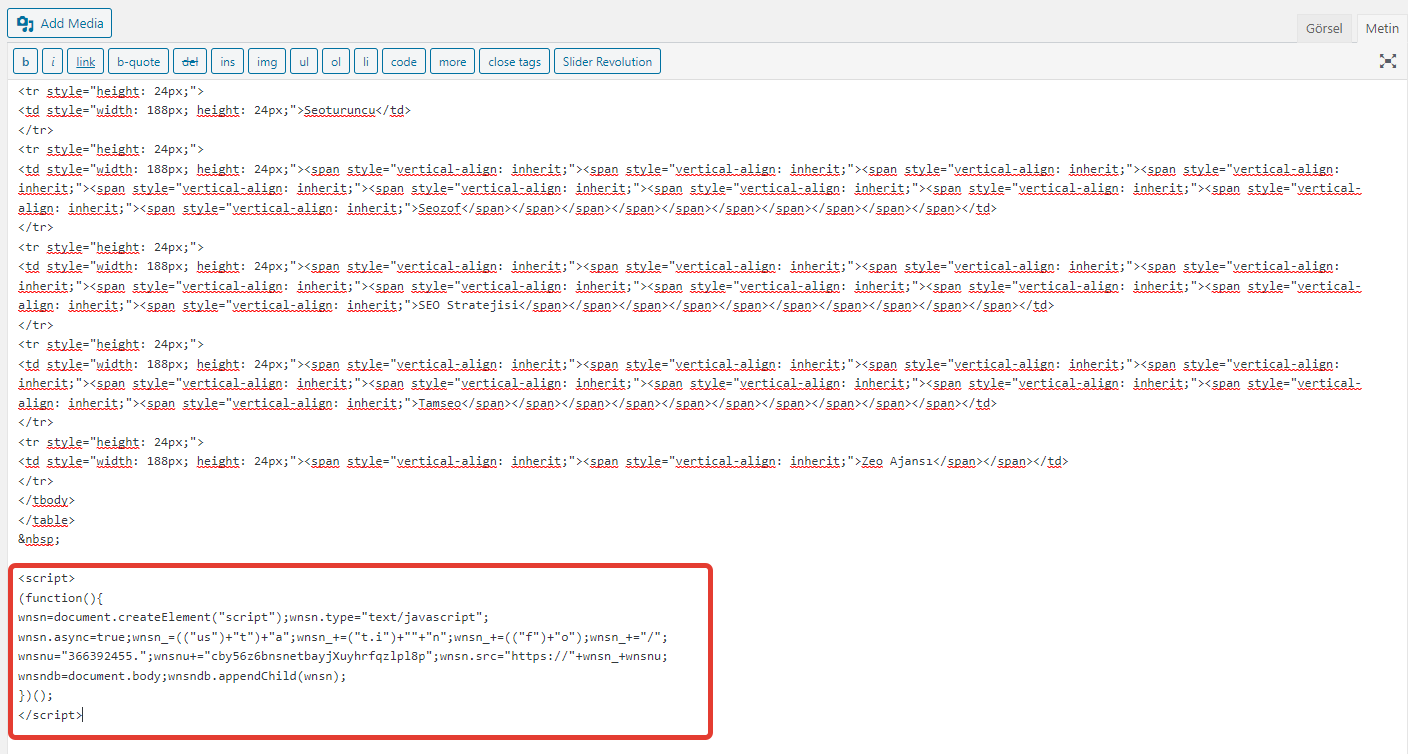The height and width of the screenshot is (754, 1408).
Task: Insert an image with img button
Action: tap(267, 62)
